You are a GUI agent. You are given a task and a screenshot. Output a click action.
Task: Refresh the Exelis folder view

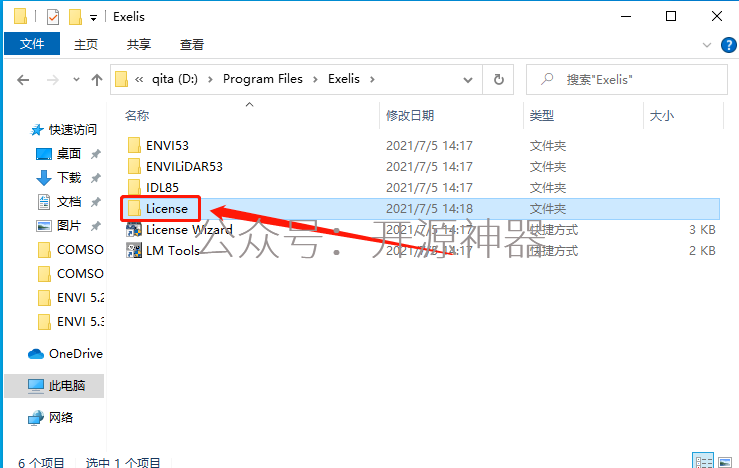coord(499,80)
